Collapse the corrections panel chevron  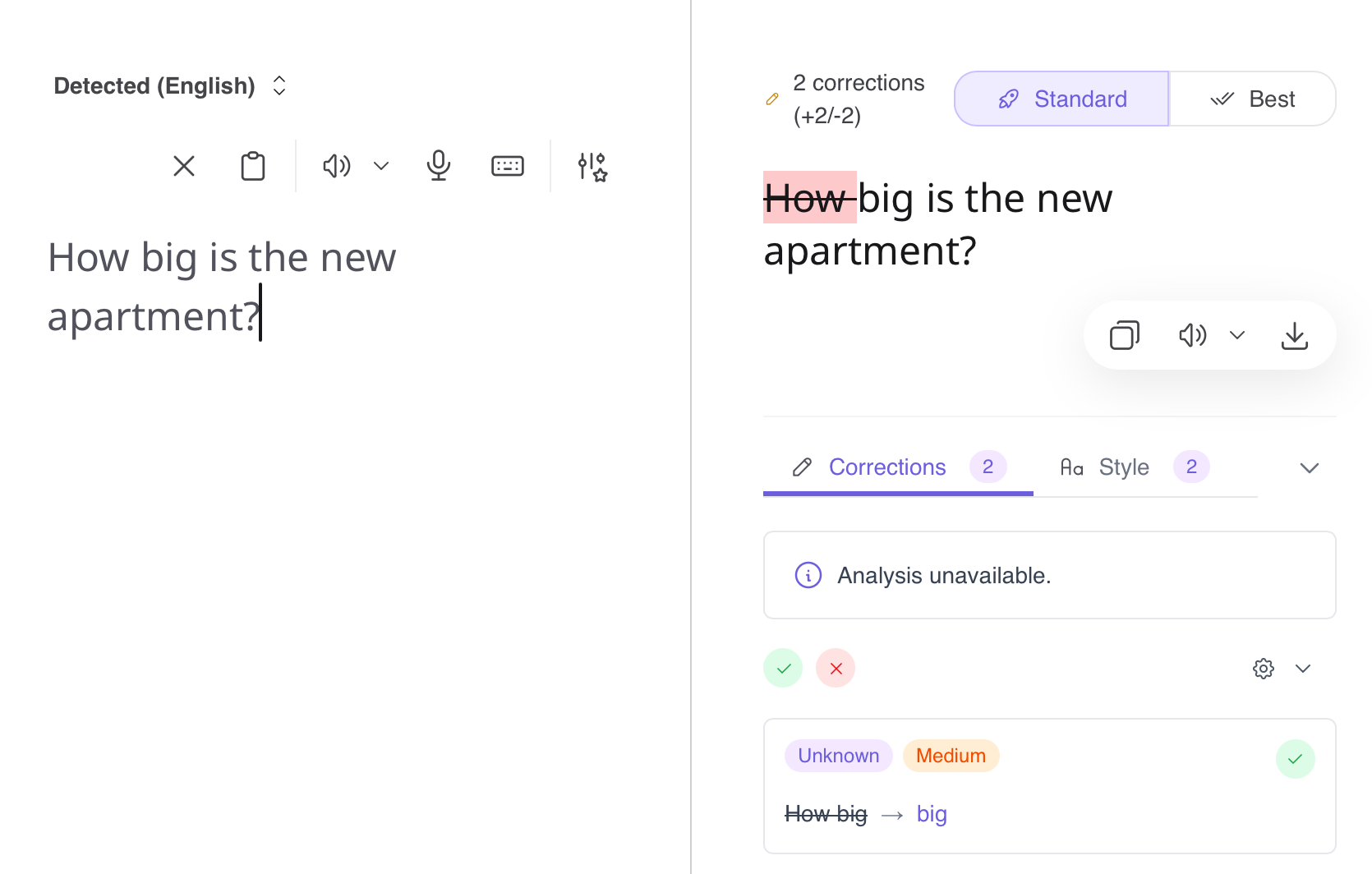tap(1310, 468)
